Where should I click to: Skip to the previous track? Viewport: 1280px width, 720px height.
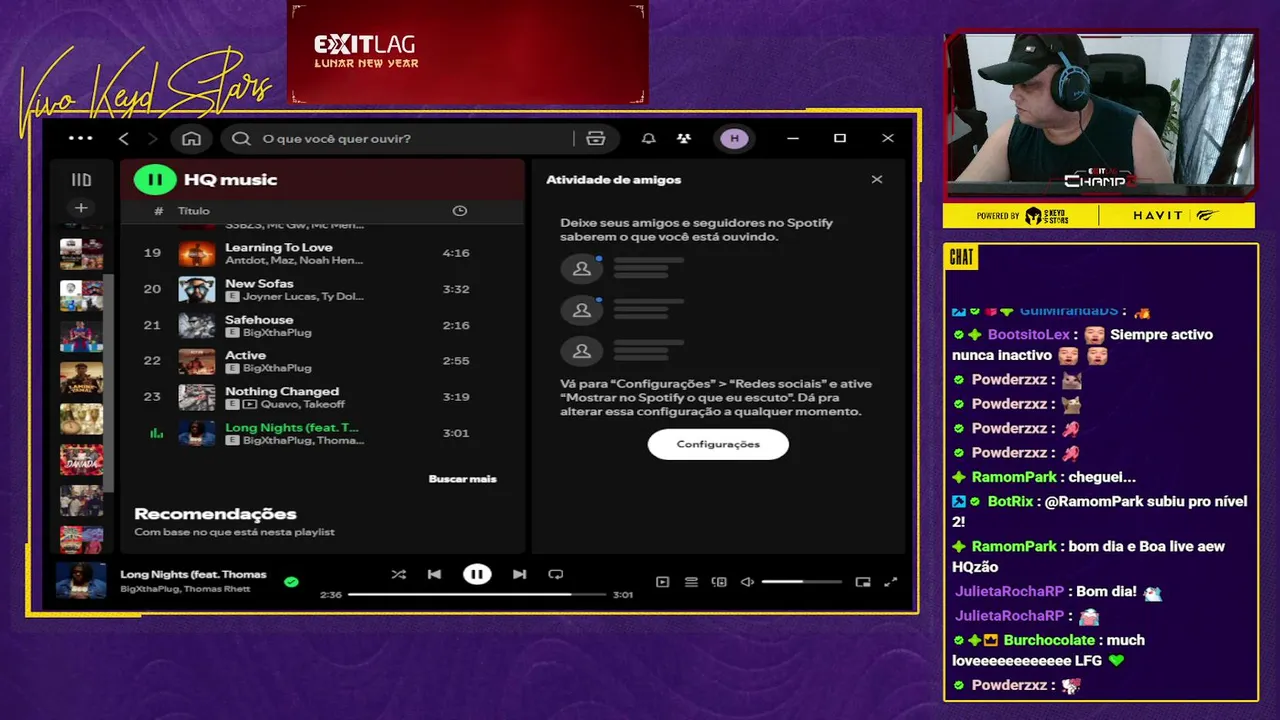(434, 574)
